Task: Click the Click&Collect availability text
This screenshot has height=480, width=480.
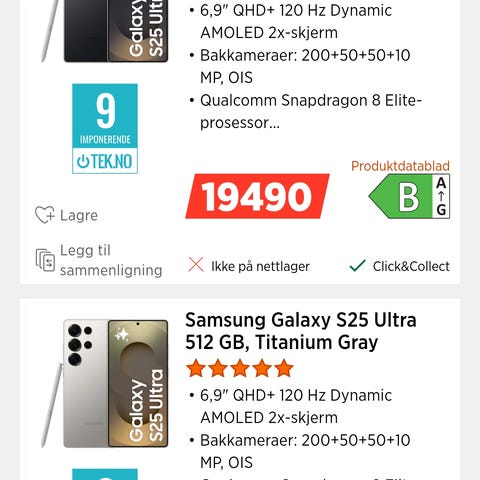Action: click(x=411, y=266)
